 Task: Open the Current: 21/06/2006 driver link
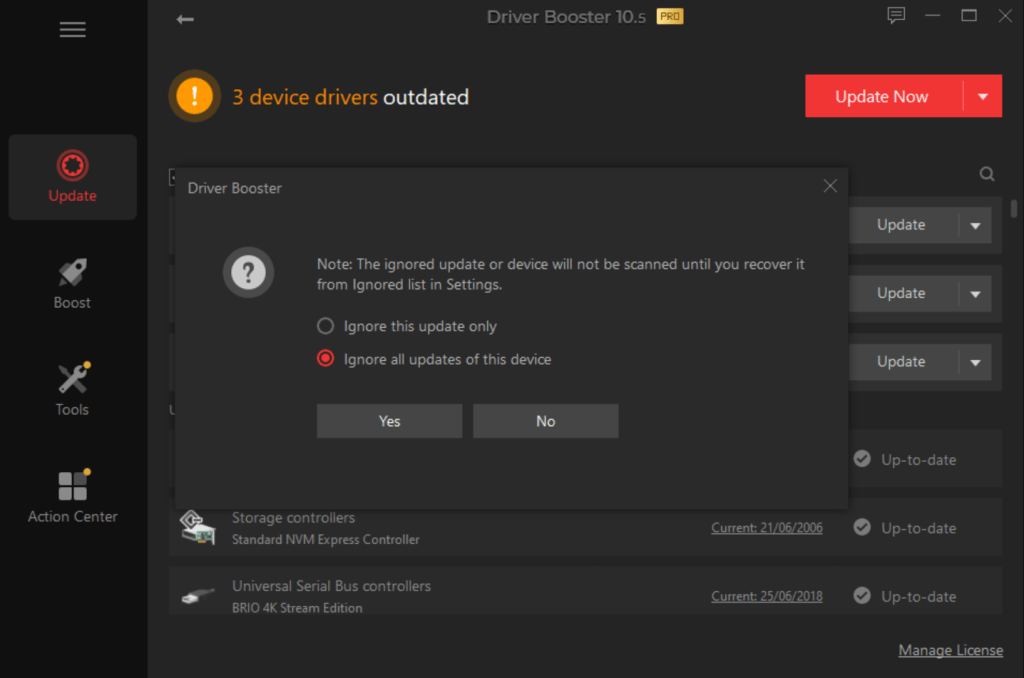(x=767, y=528)
